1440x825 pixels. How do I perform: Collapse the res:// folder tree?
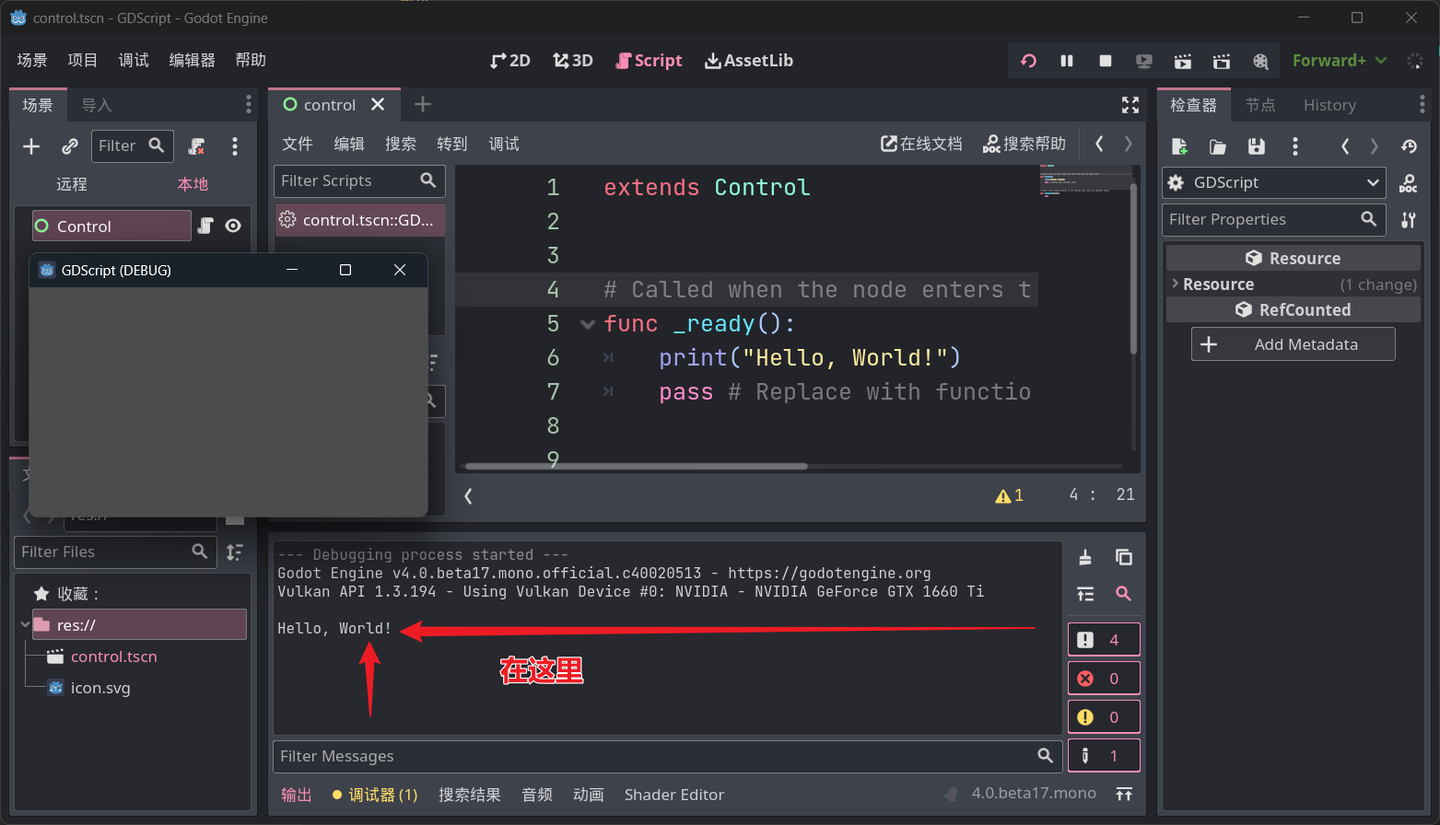pyautogui.click(x=25, y=625)
